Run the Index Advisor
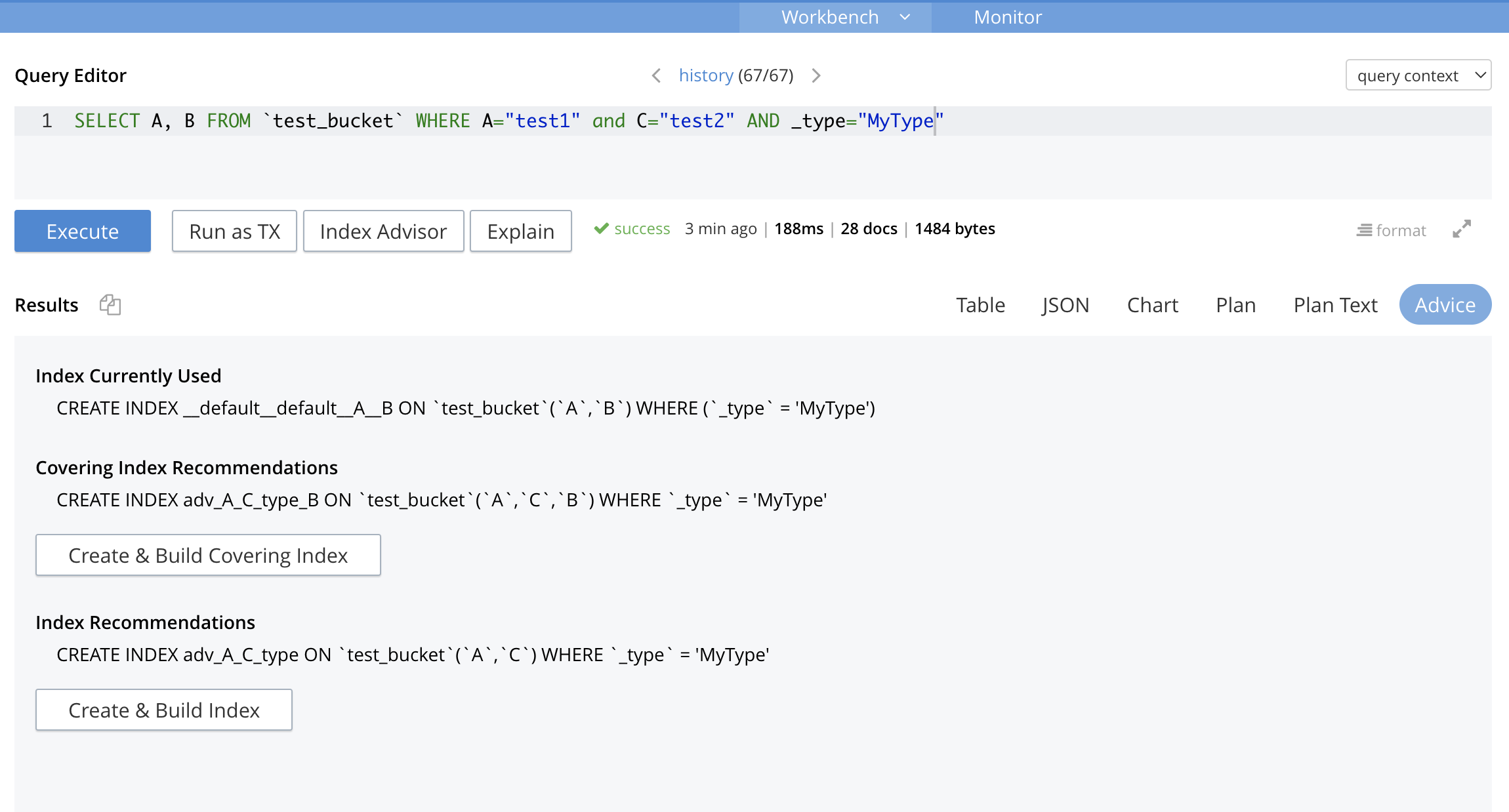This screenshot has width=1509, height=812. (x=383, y=231)
